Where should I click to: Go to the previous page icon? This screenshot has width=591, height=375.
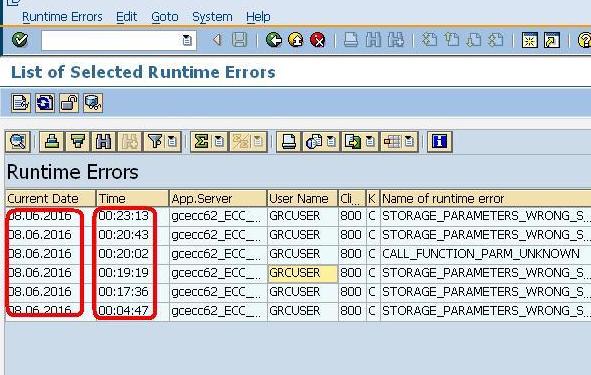(452, 40)
